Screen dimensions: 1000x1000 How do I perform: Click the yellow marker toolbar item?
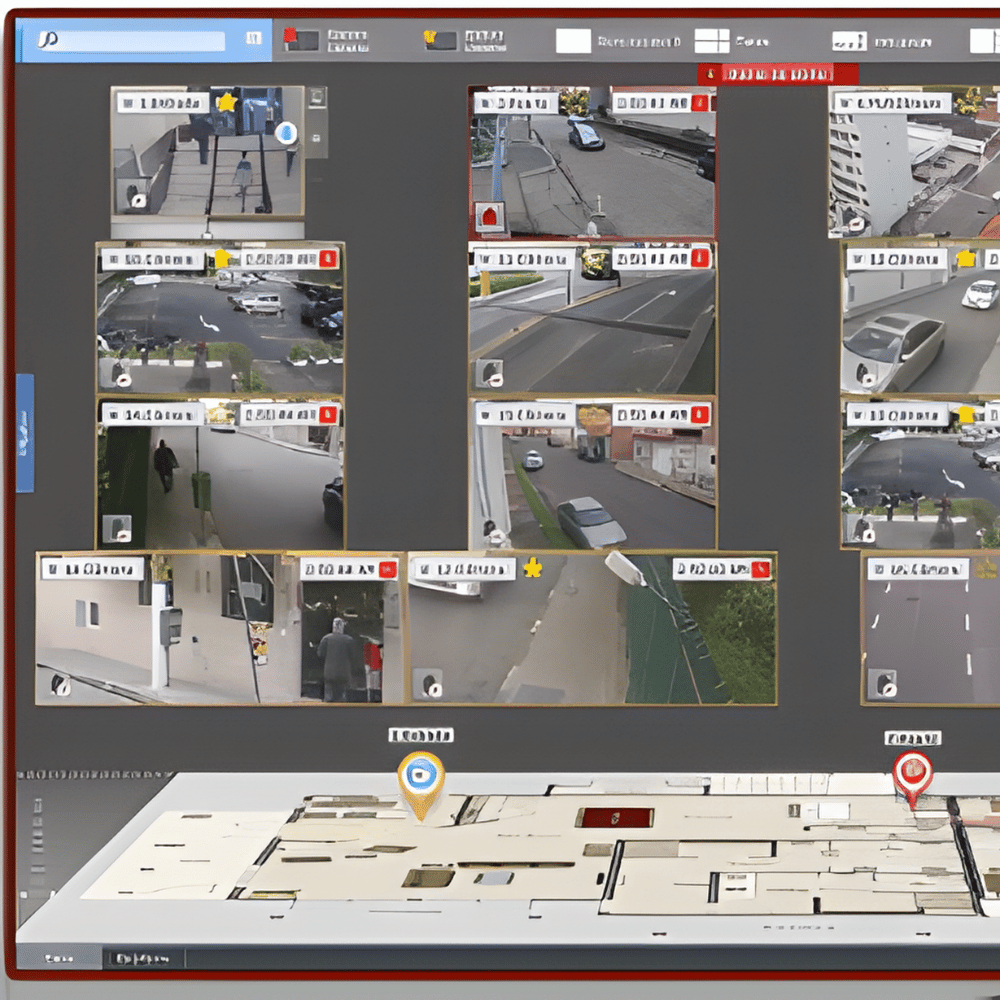coord(440,40)
